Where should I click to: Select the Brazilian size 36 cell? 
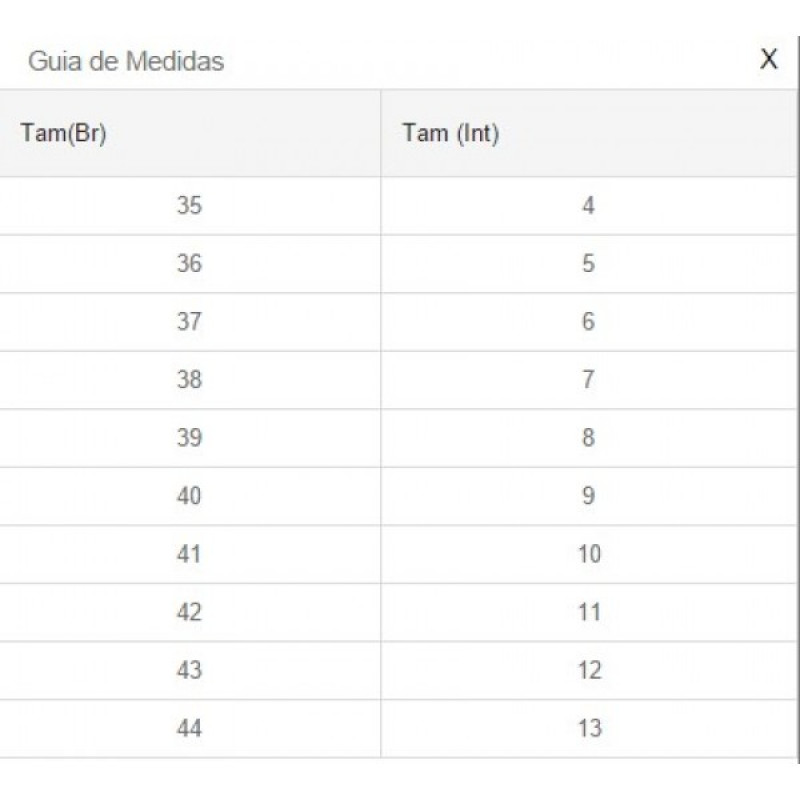click(189, 264)
